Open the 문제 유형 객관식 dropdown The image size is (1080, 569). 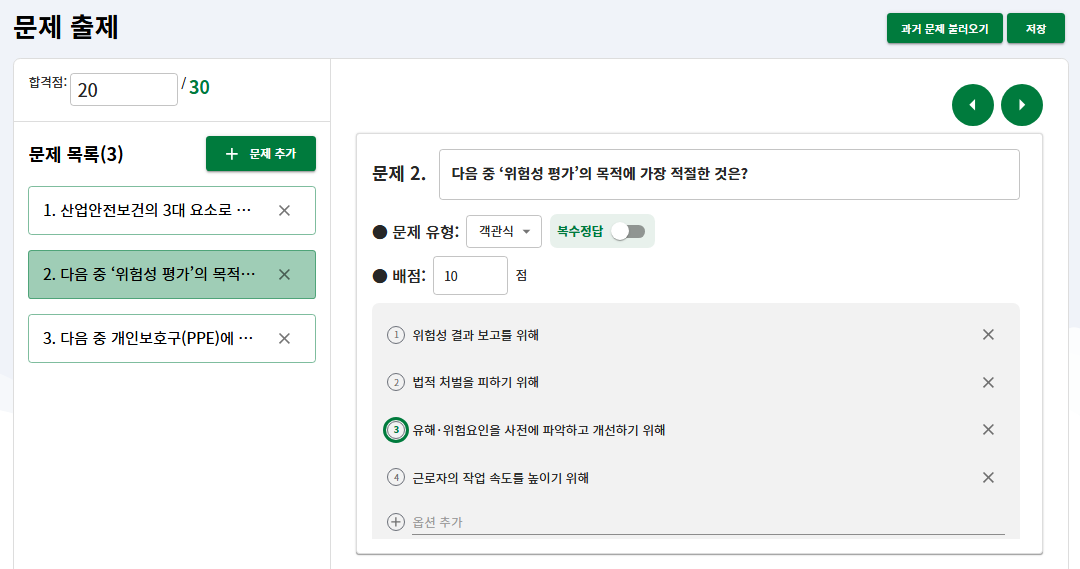click(504, 231)
